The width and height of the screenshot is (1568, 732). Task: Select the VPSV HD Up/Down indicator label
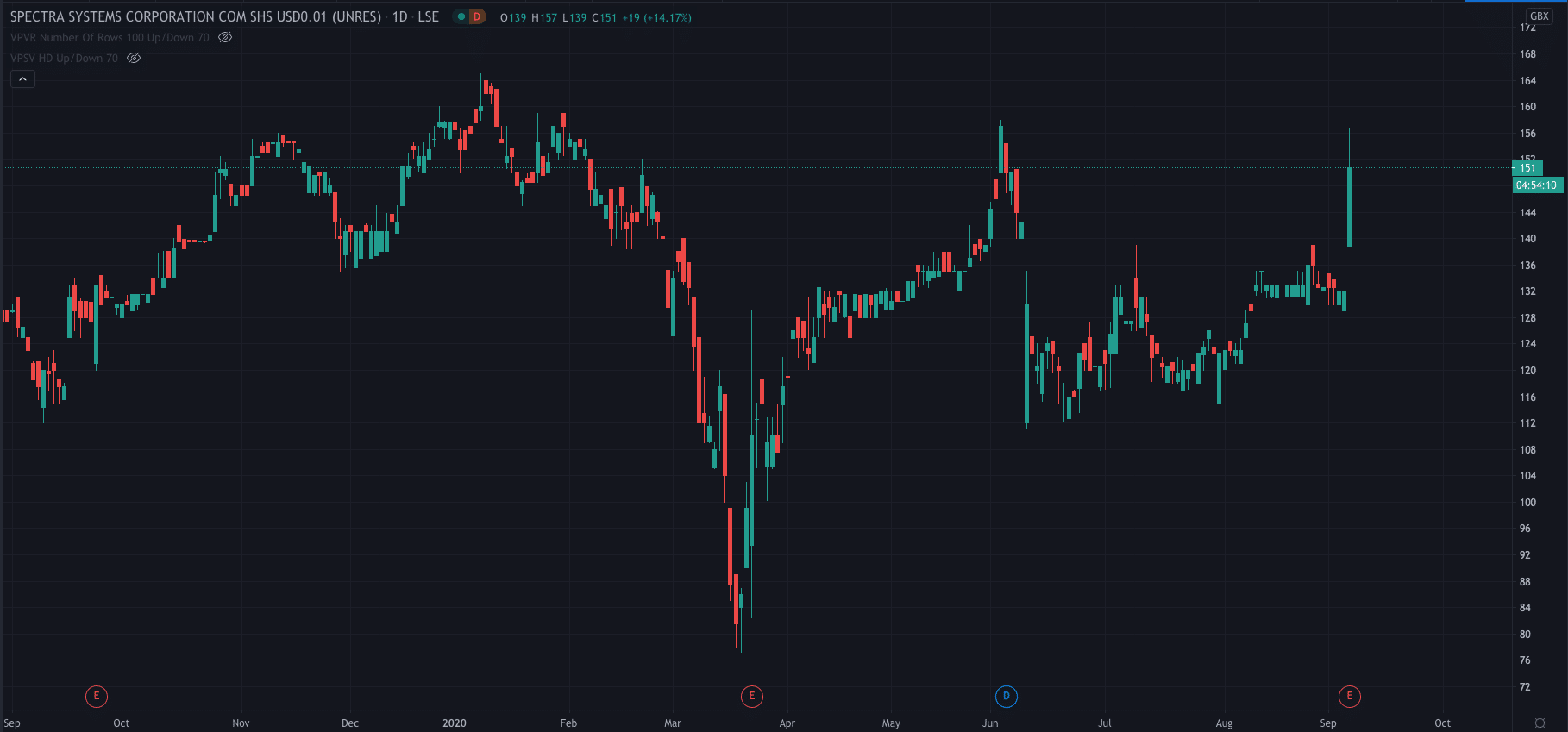tap(64, 58)
